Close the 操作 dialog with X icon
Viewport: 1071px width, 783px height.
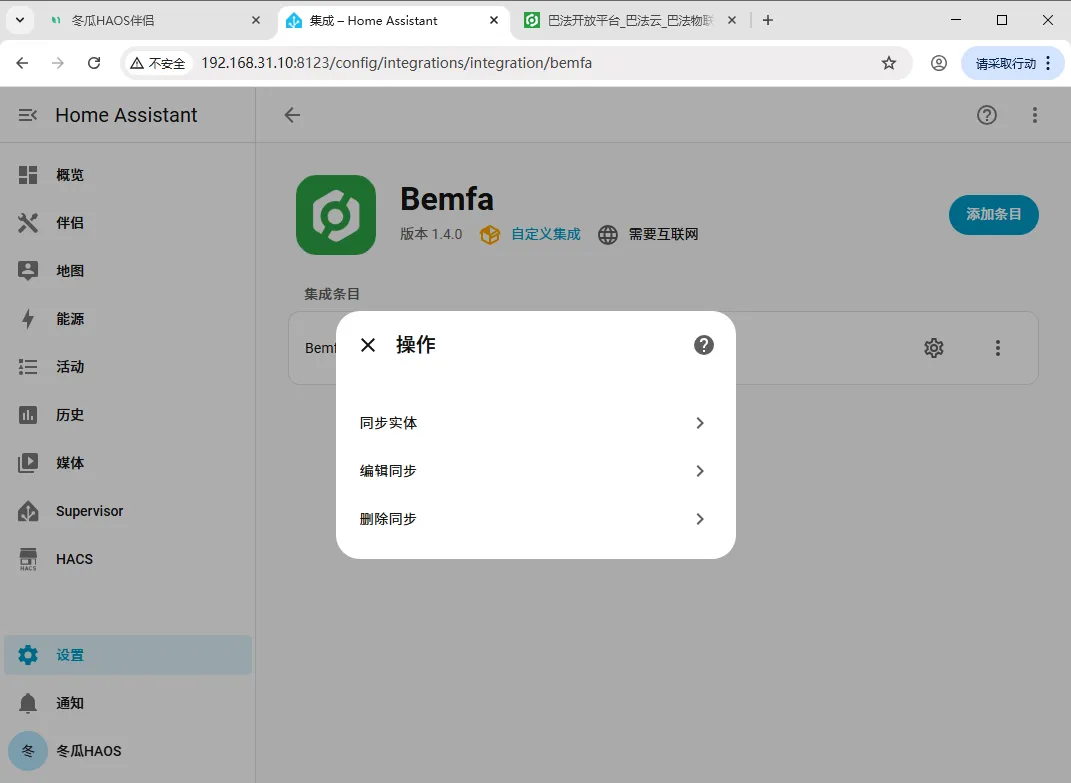tap(367, 345)
